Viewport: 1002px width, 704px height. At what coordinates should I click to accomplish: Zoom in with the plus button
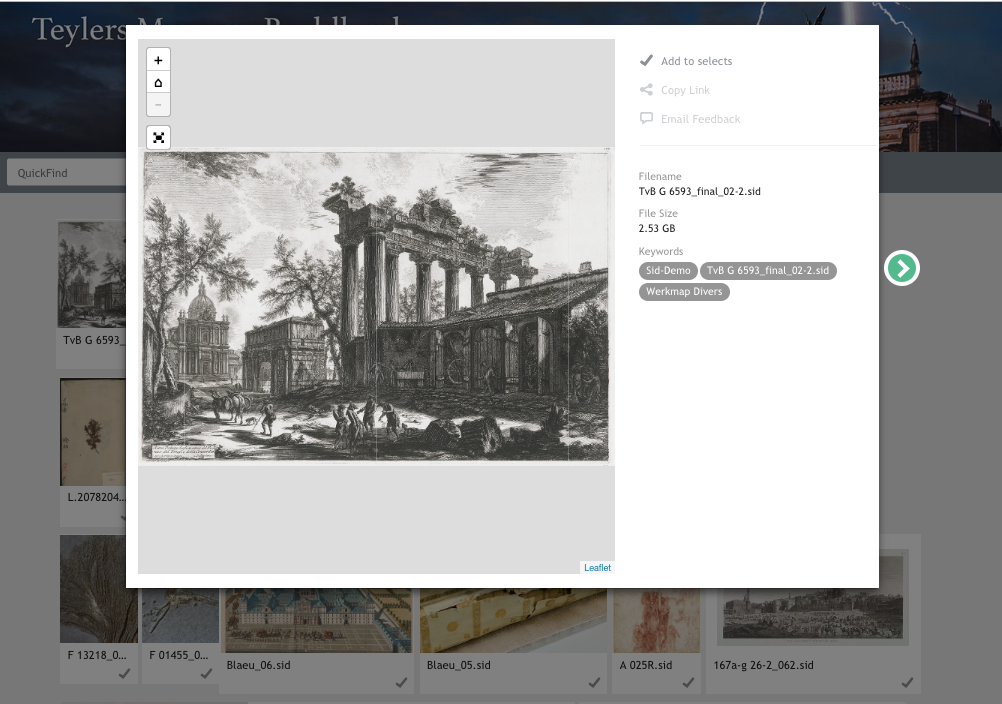click(x=158, y=60)
